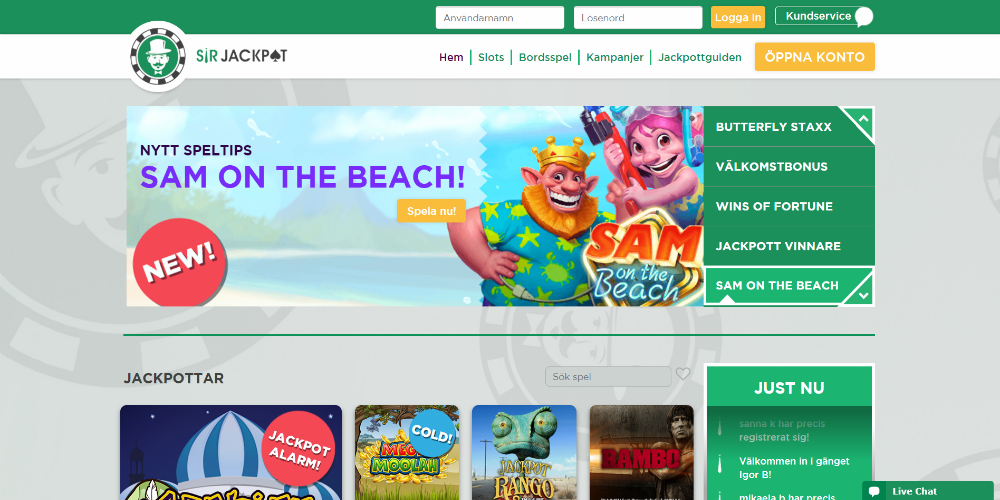Open the Rambo game thumbnail
This screenshot has width=1000, height=500.
[x=642, y=453]
